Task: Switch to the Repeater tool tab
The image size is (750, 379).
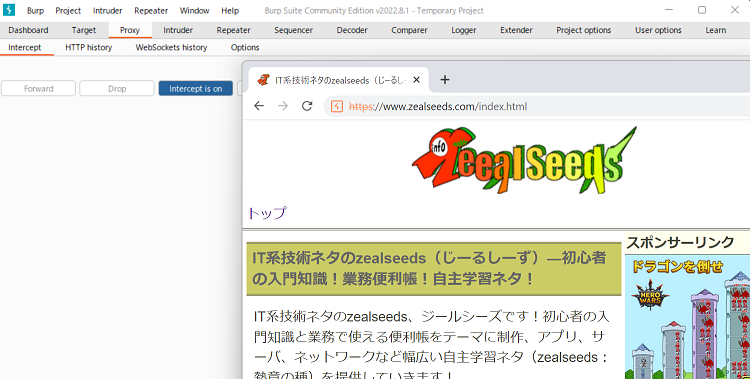Action: point(233,30)
